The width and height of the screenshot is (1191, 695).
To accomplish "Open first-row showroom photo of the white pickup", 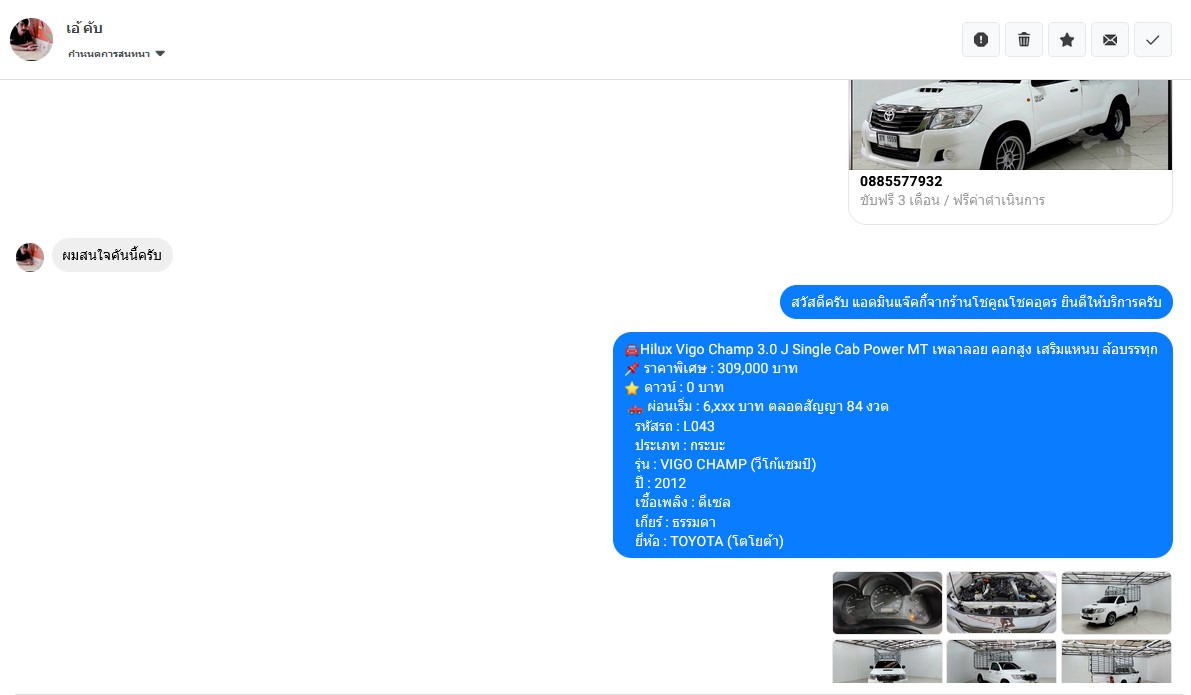I will [x=1116, y=603].
